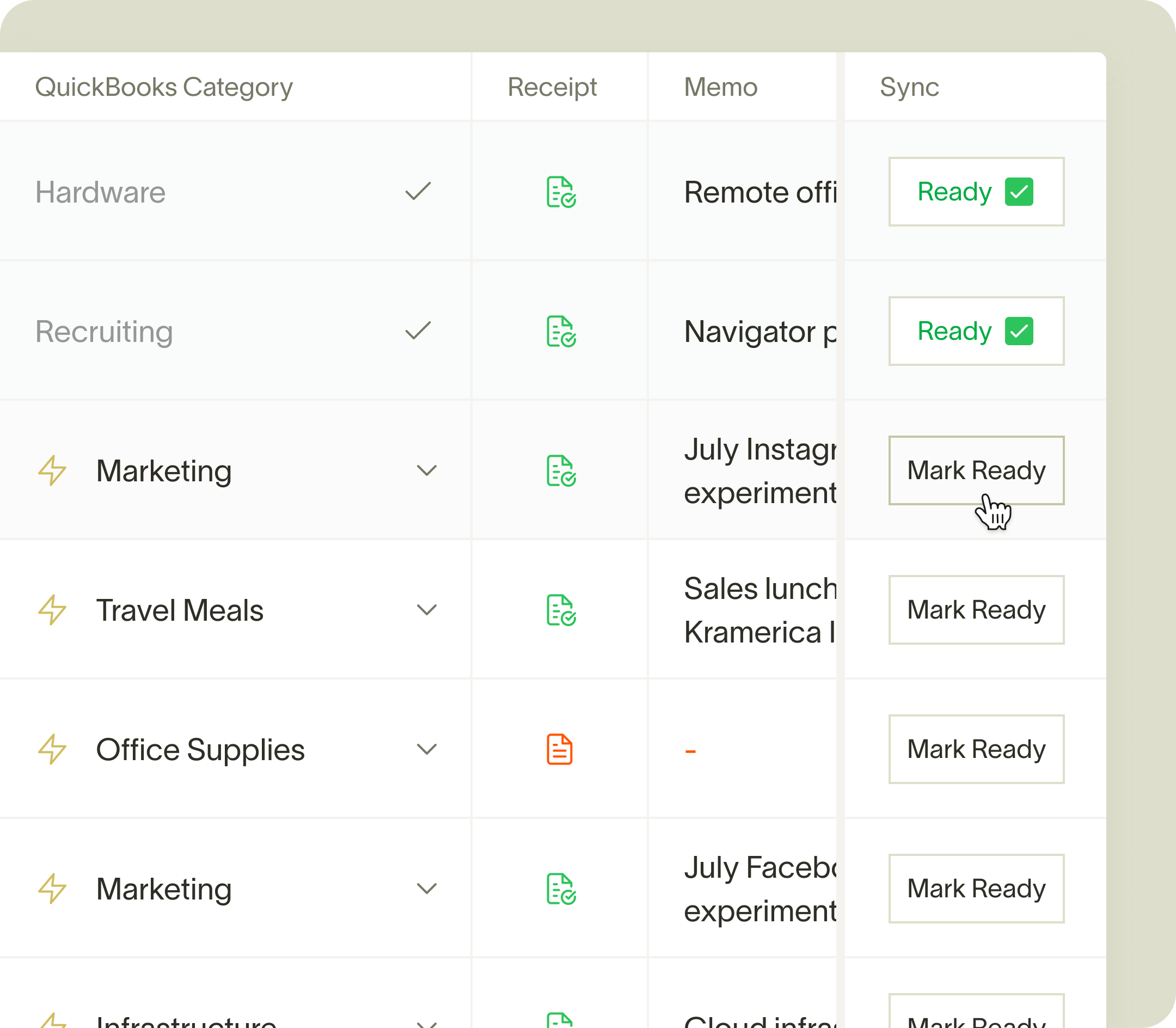The image size is (1176, 1028).
Task: Click the Sync column header
Action: (x=909, y=87)
